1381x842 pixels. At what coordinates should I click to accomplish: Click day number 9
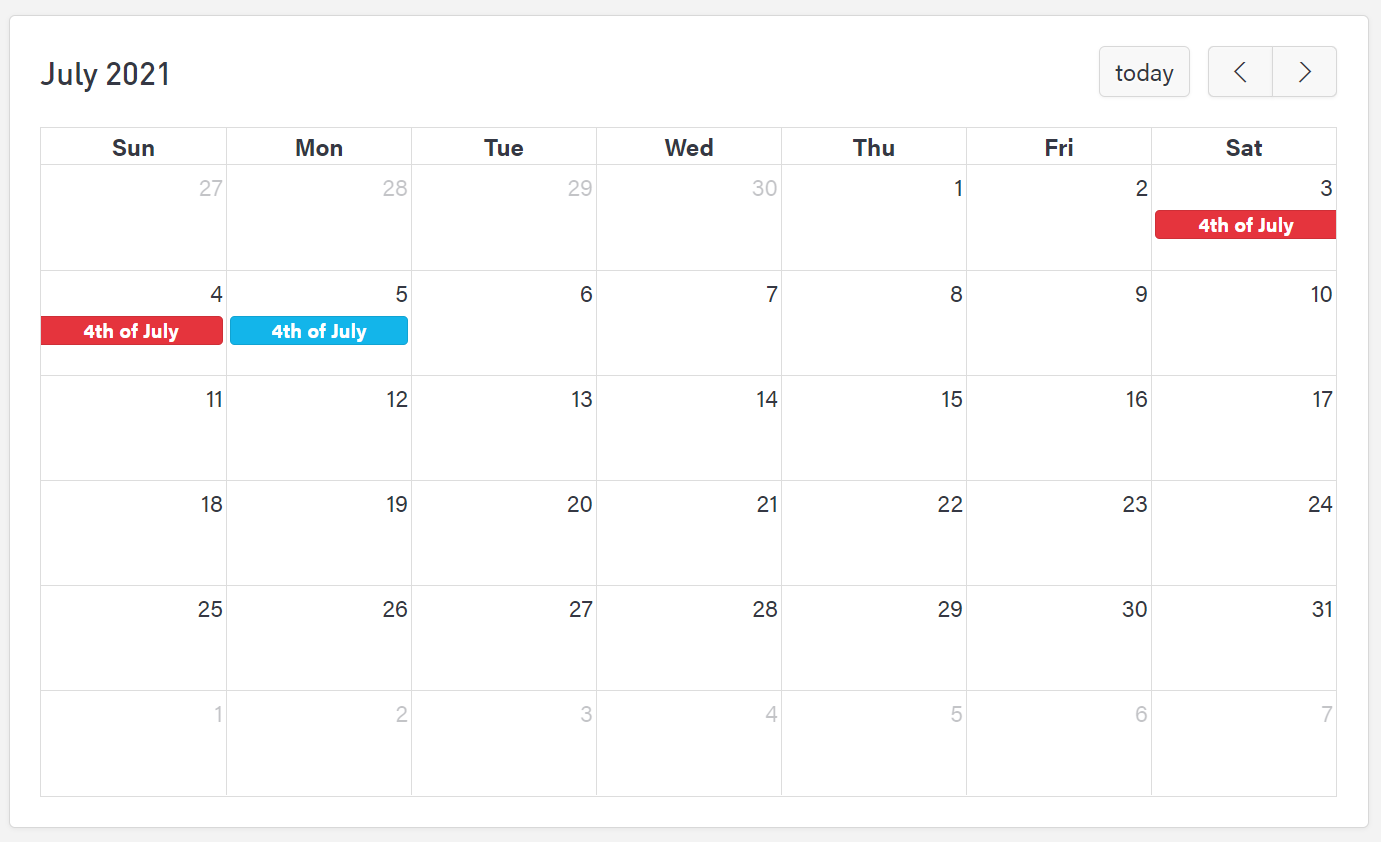coord(1141,295)
